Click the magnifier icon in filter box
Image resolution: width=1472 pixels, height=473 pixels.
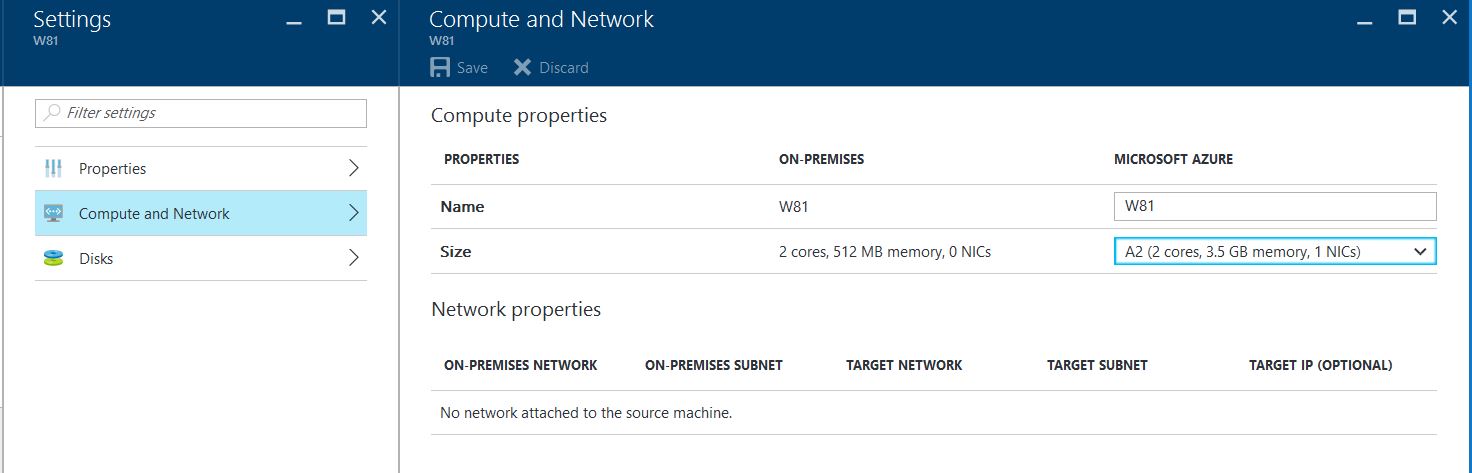[52, 113]
